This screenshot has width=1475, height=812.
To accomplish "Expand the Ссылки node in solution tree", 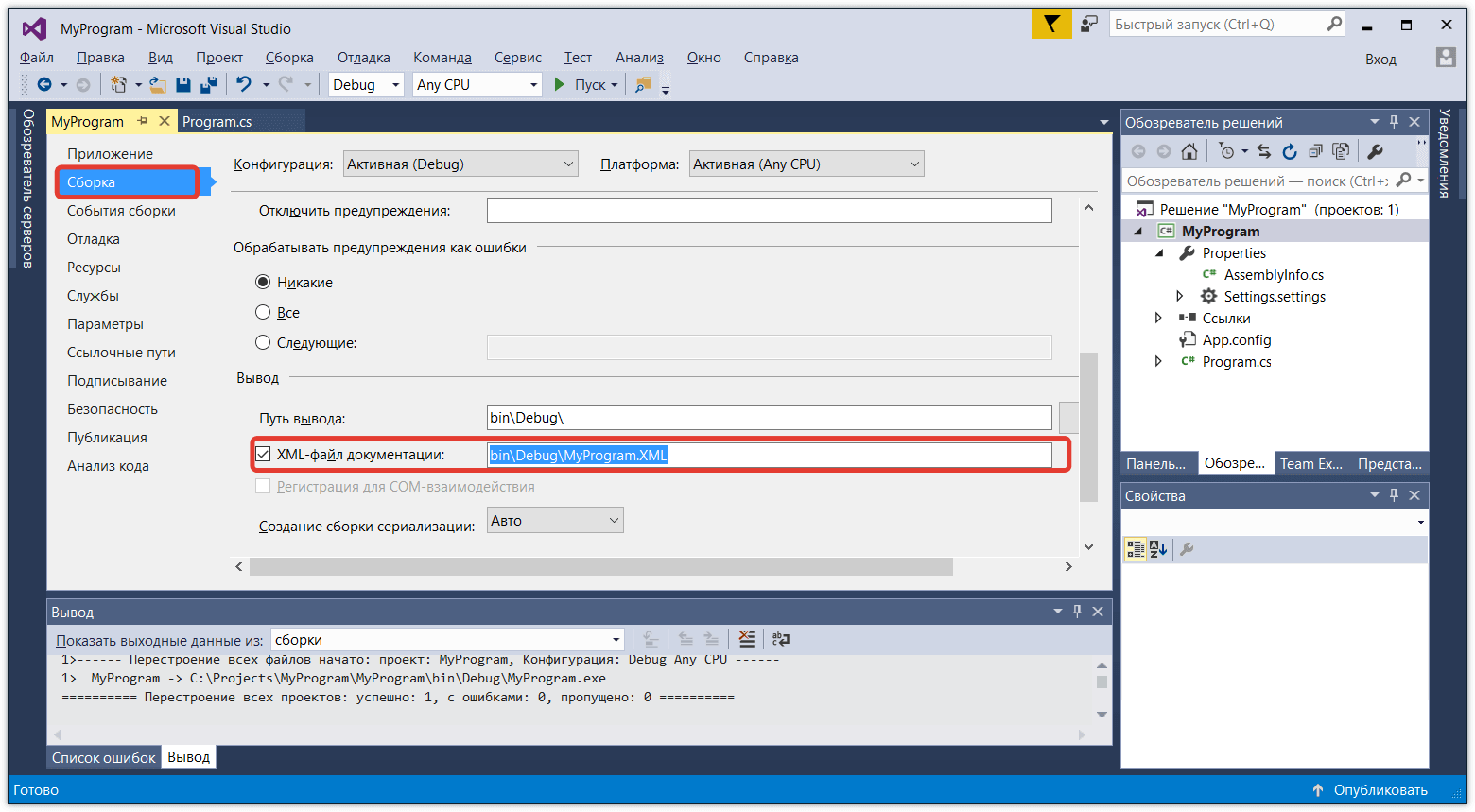I will pyautogui.click(x=1159, y=319).
